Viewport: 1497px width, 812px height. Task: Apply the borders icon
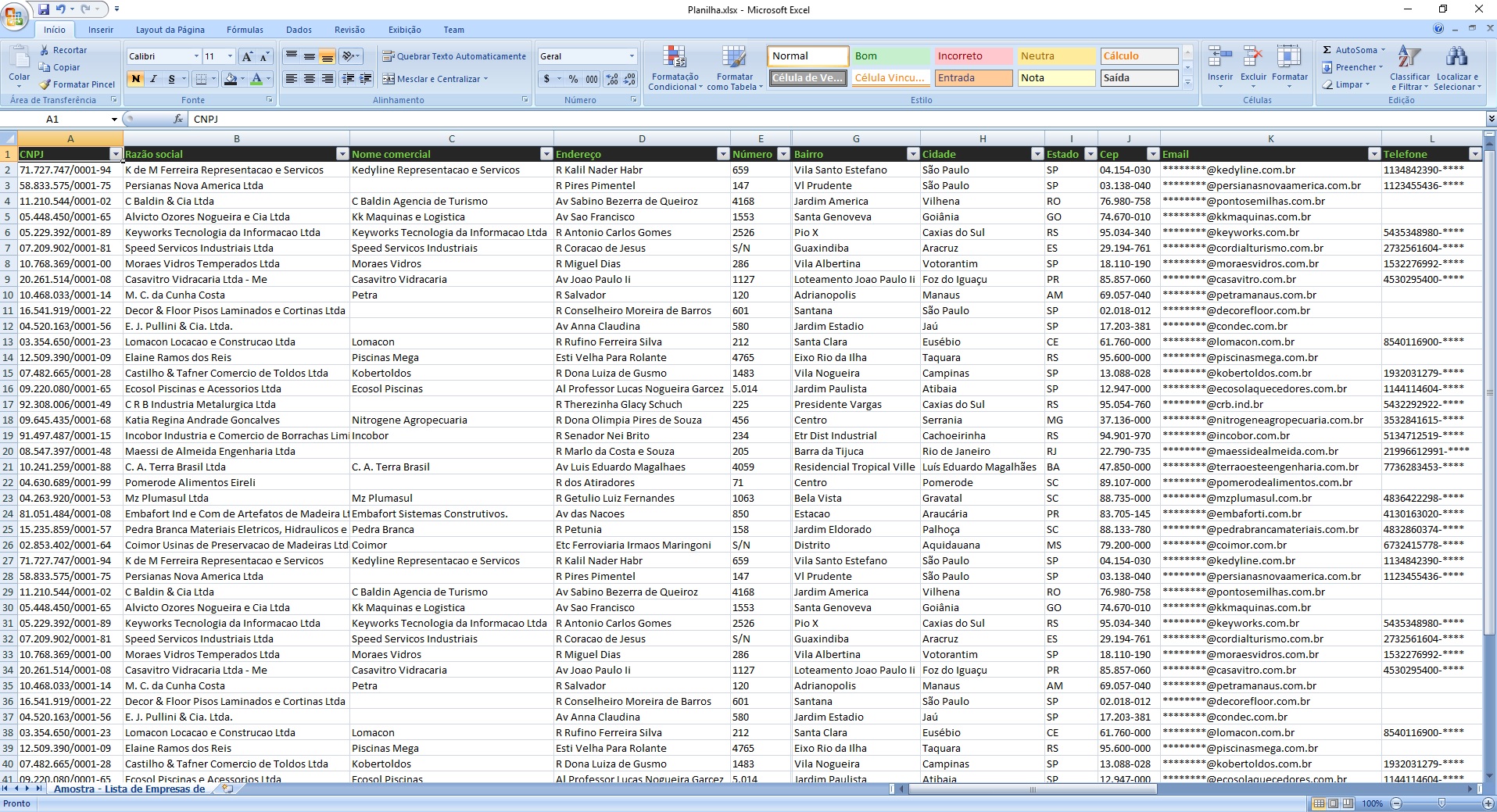[x=202, y=79]
